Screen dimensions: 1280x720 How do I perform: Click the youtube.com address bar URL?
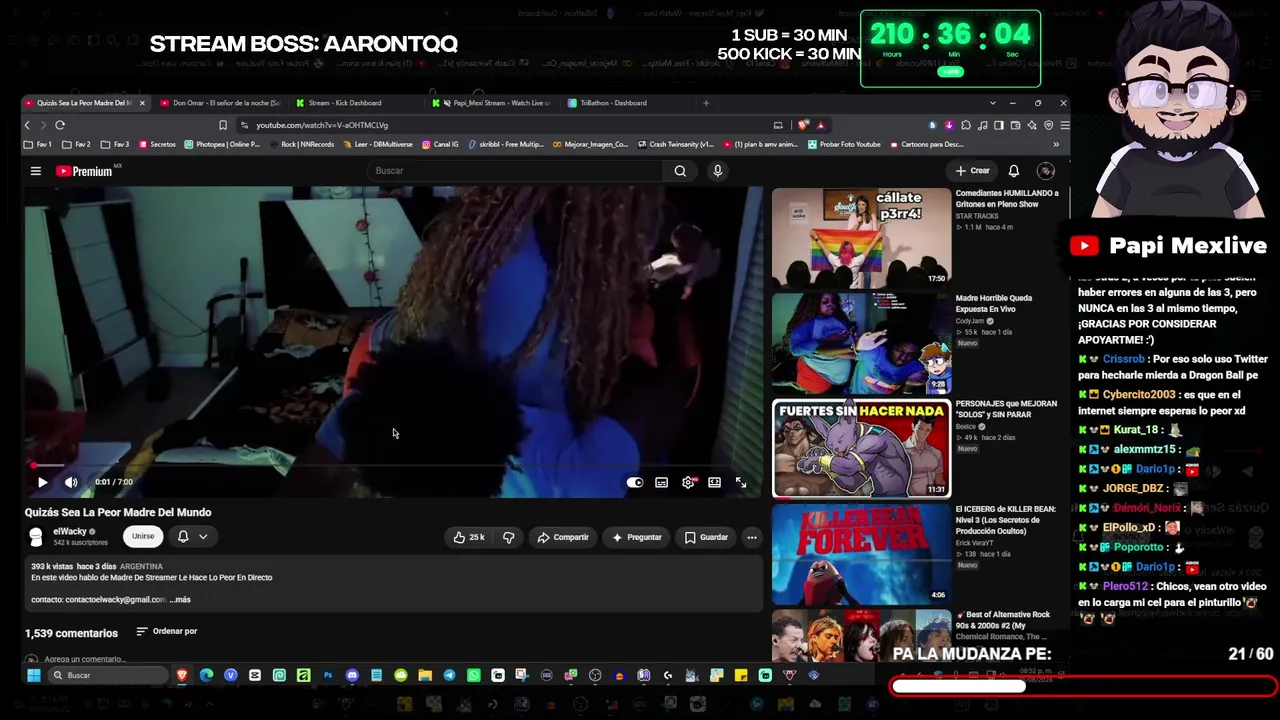[x=322, y=125]
